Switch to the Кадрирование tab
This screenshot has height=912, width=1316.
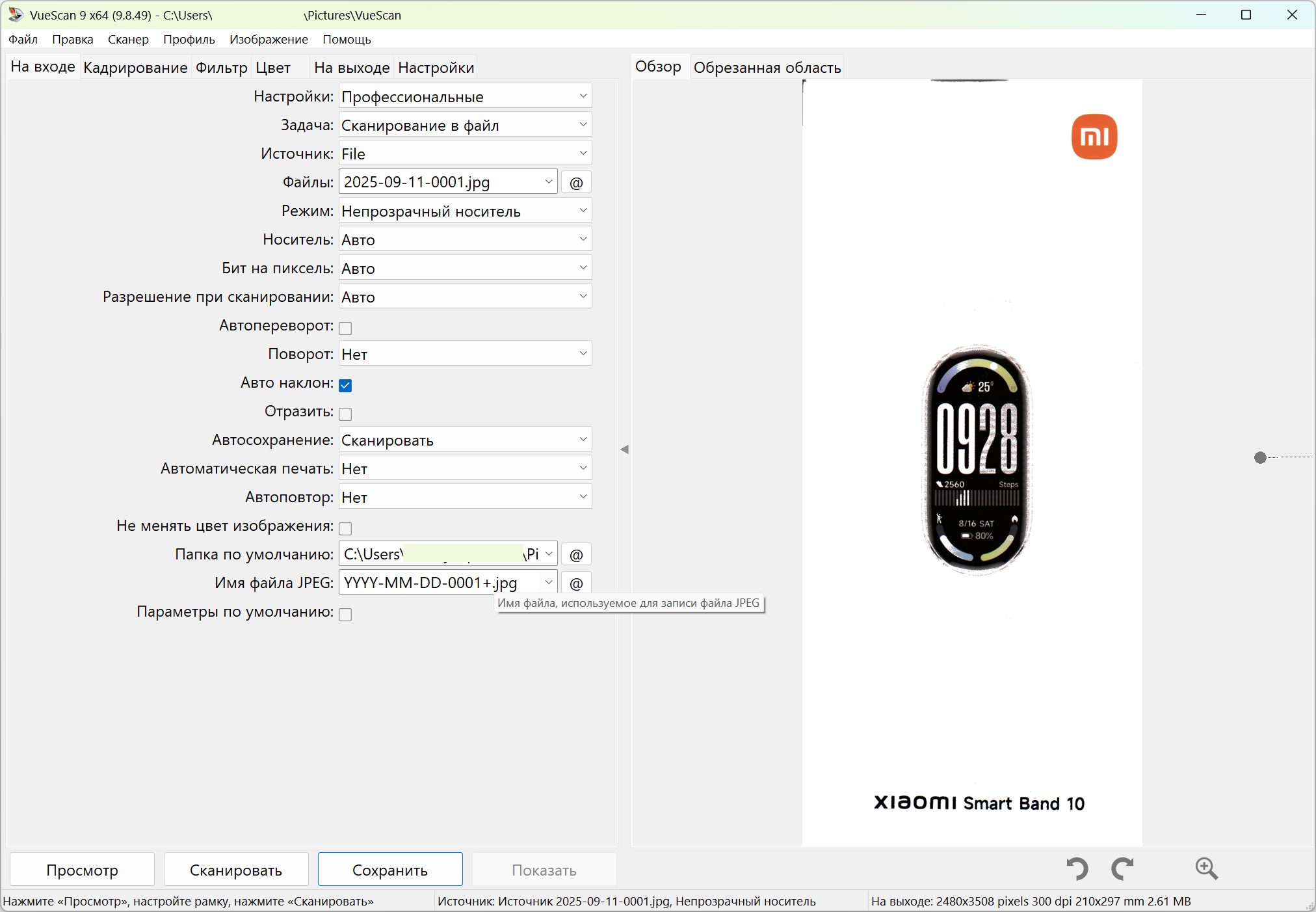[x=135, y=68]
